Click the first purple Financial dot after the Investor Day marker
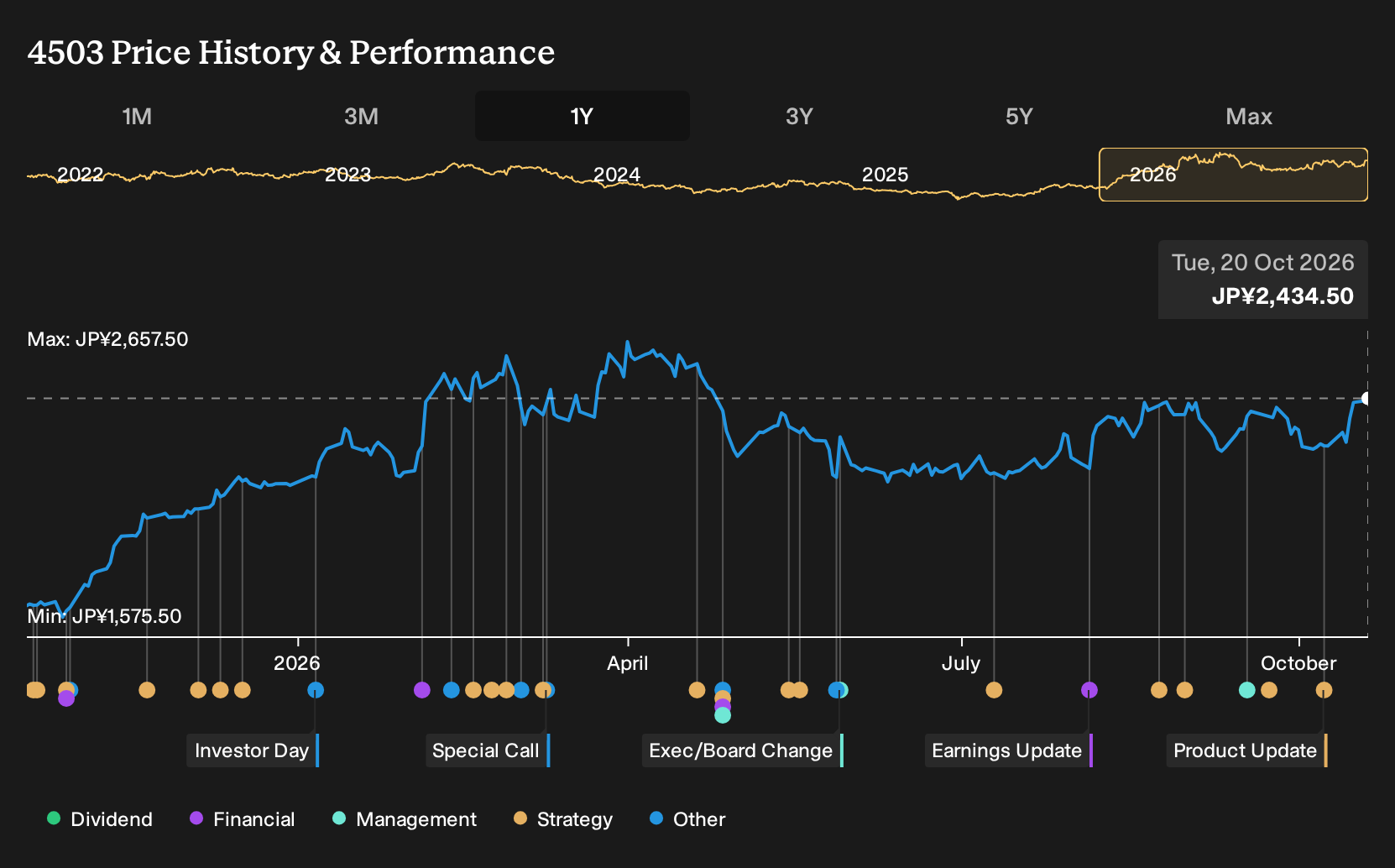The image size is (1395, 868). click(x=422, y=690)
